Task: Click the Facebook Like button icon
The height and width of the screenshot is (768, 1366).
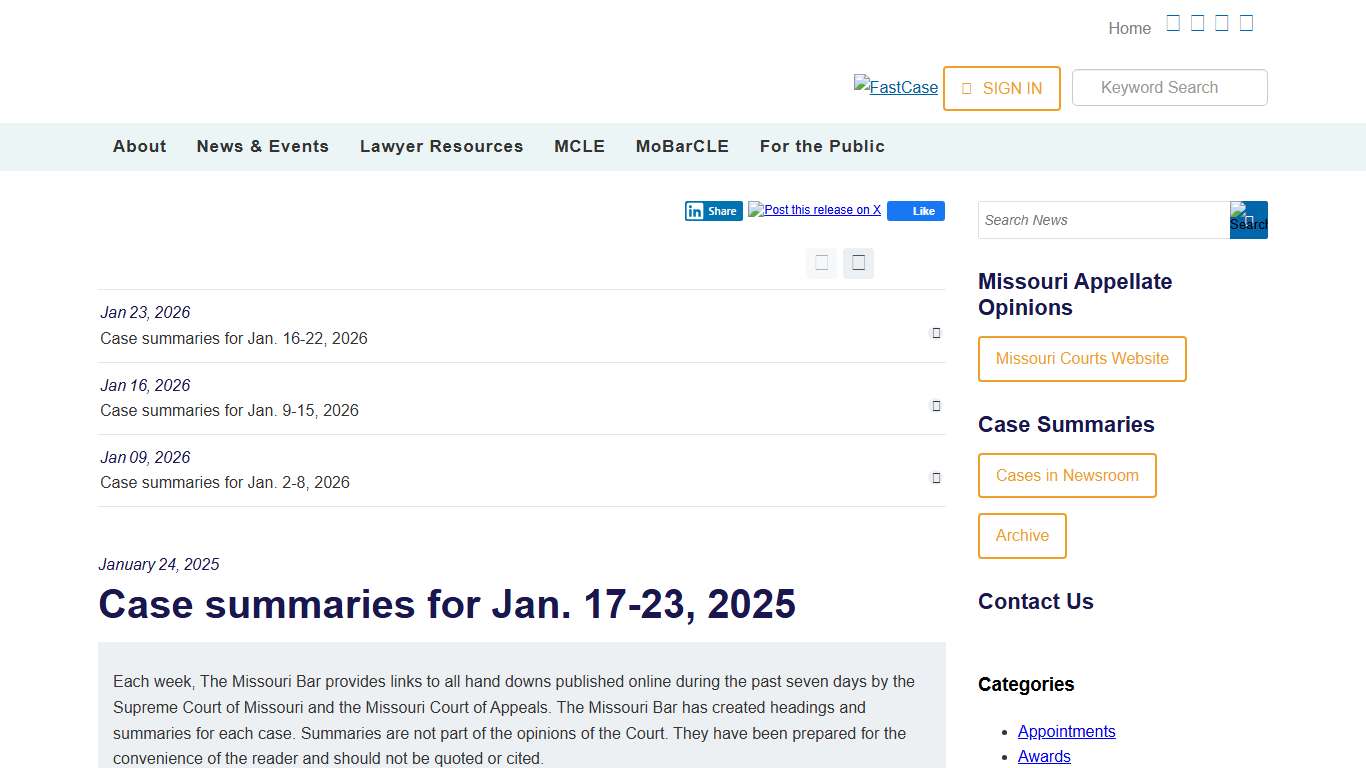Action: click(915, 211)
